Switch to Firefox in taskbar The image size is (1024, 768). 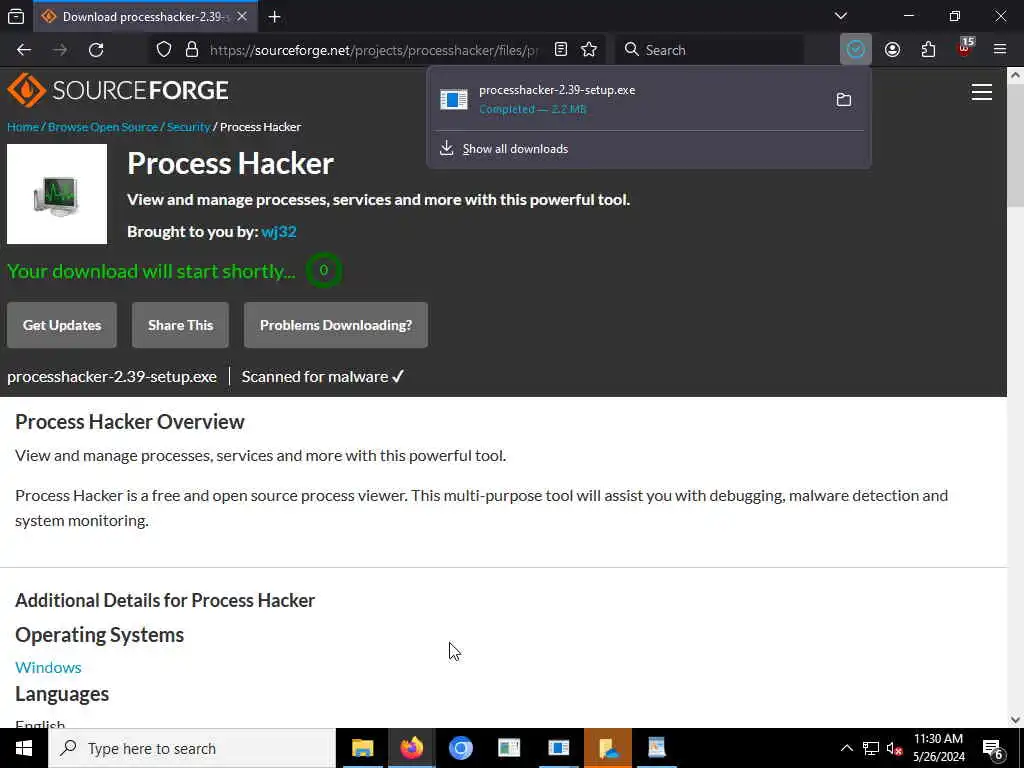tap(411, 748)
